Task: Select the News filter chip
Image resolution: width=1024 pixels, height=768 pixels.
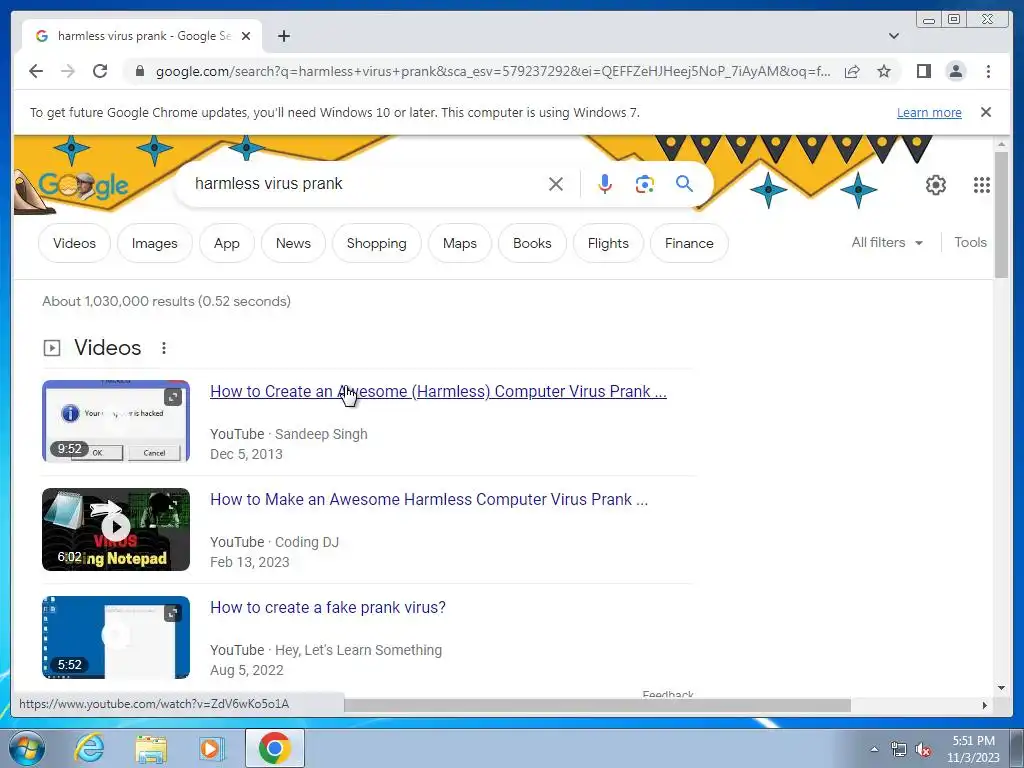Action: pos(293,243)
